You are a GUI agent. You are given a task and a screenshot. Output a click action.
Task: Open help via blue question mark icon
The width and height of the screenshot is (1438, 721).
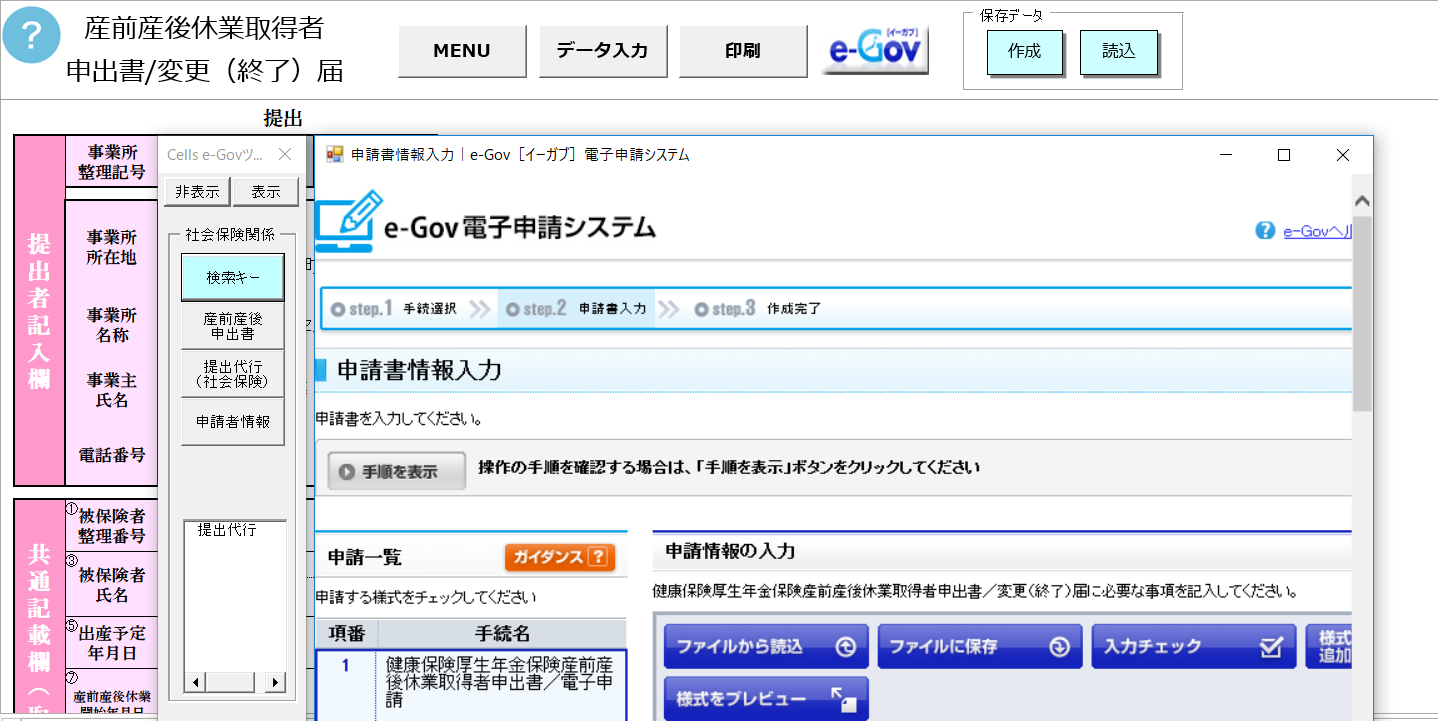[32, 35]
